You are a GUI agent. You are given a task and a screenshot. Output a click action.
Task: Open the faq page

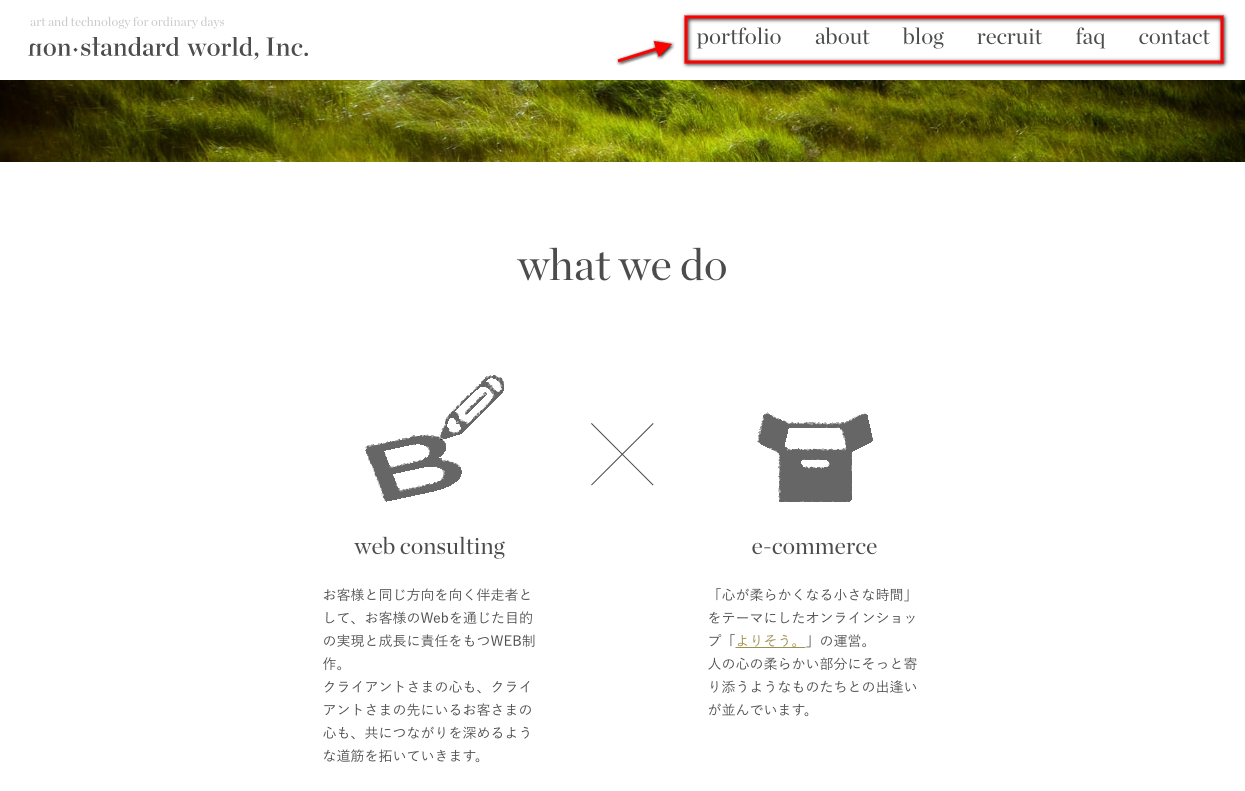pyautogui.click(x=1090, y=38)
